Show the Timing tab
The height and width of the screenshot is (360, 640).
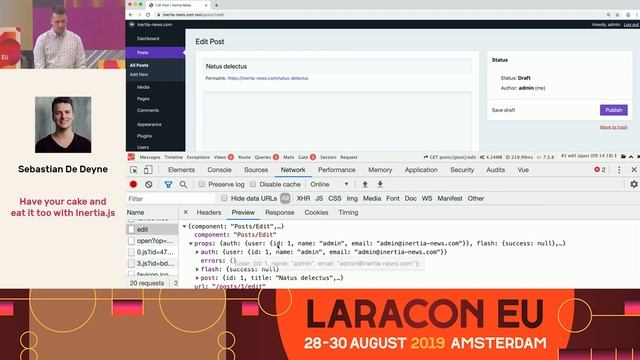tap(348, 213)
